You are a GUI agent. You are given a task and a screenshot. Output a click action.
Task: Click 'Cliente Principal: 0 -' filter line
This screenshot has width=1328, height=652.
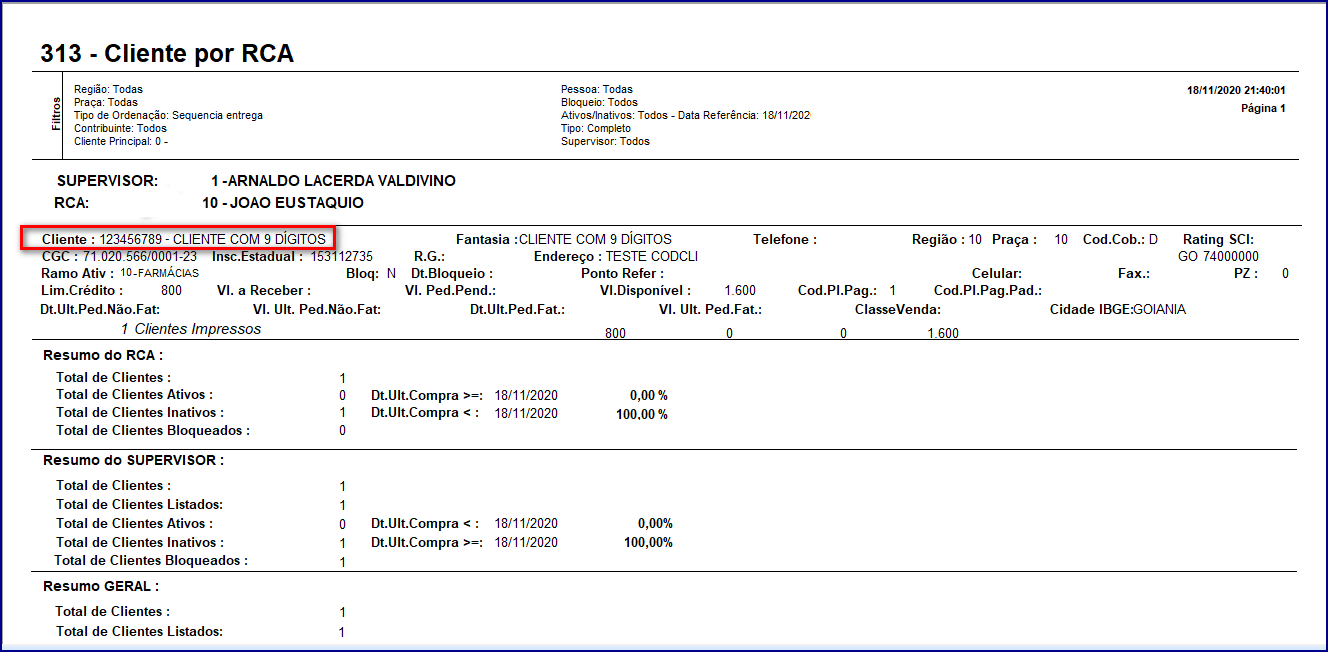(x=121, y=142)
